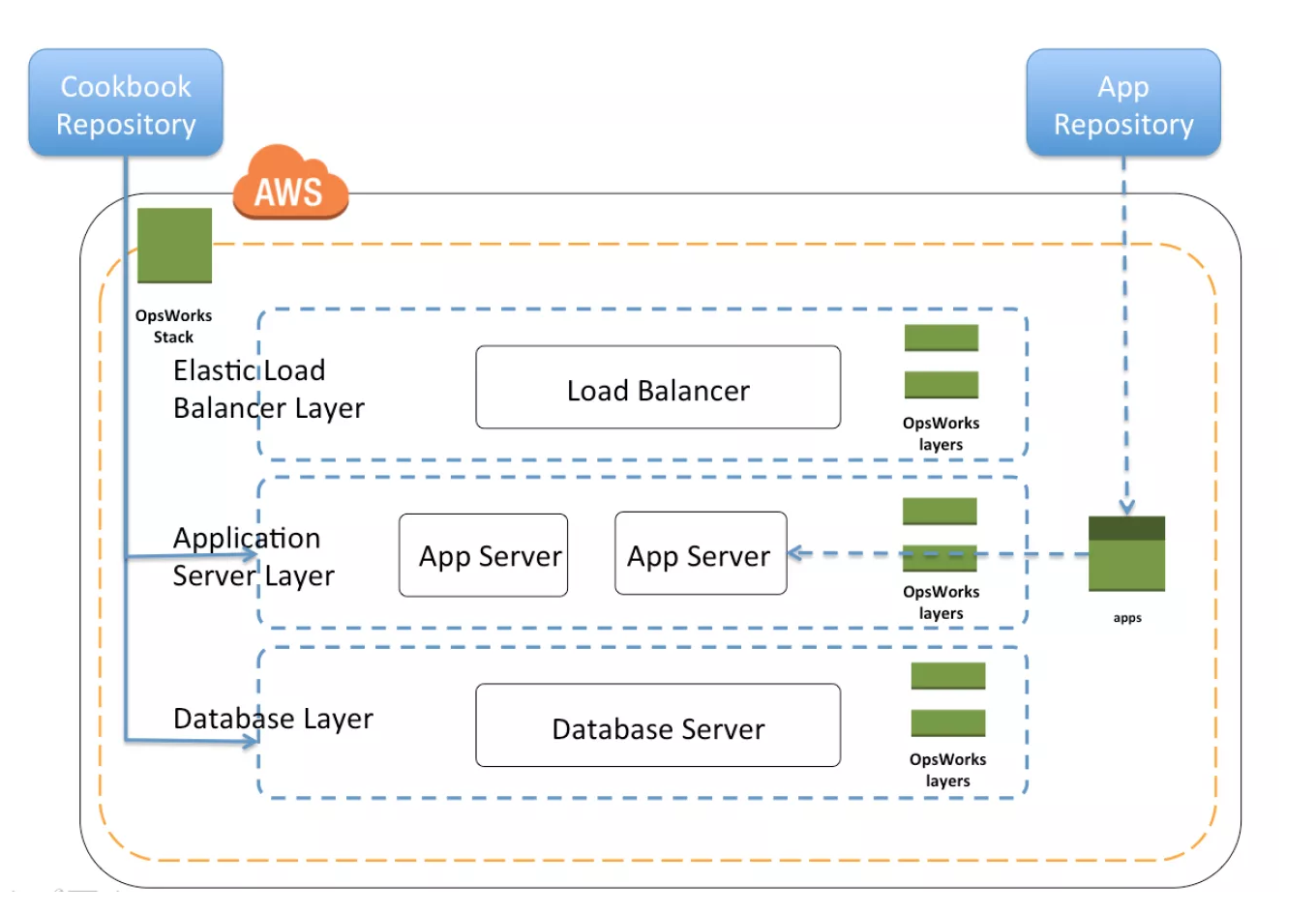Click the OpsWorks layers icon in Elastic Load Balancer Layer

pyautogui.click(x=942, y=362)
